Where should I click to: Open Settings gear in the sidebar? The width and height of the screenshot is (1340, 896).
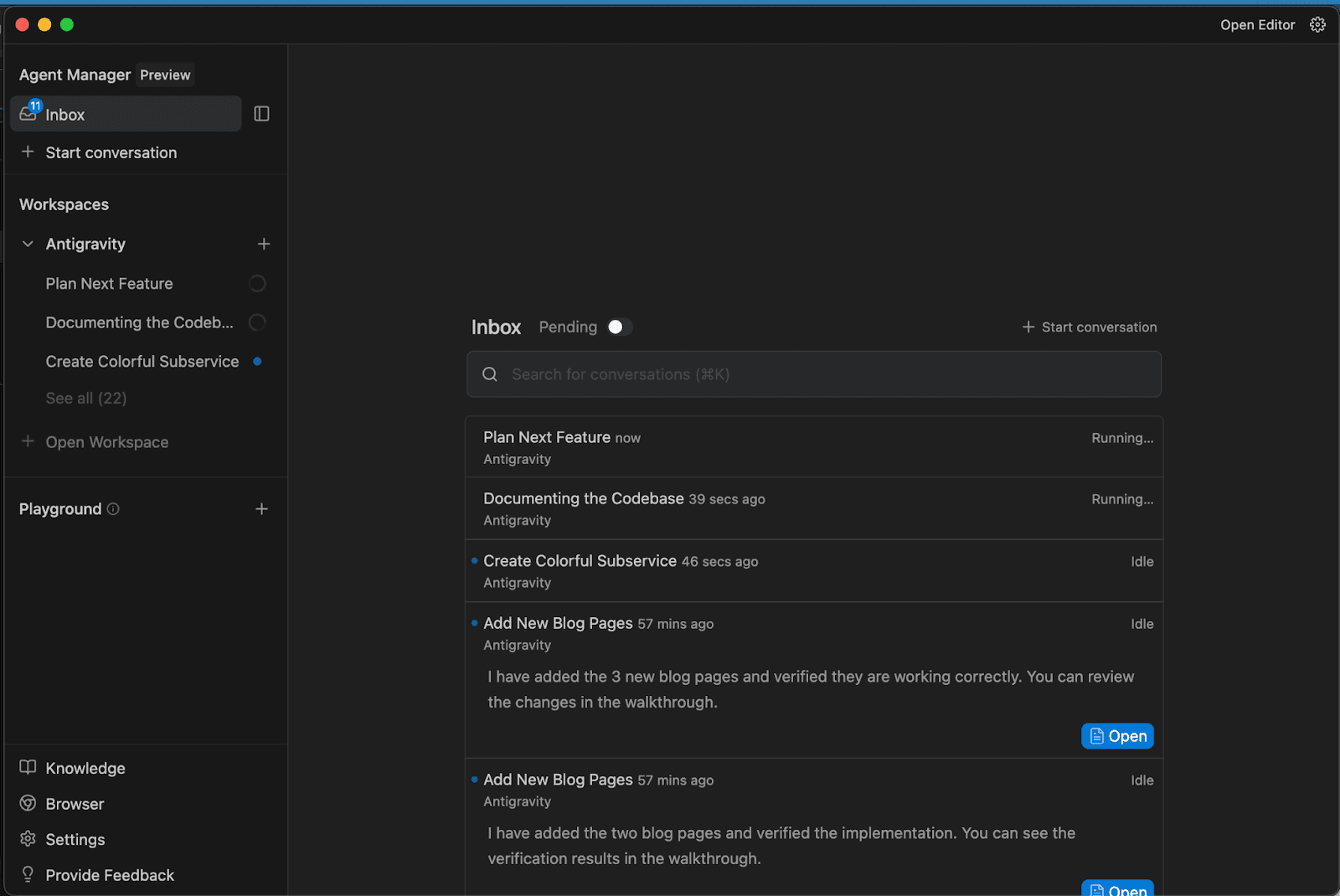[x=28, y=839]
